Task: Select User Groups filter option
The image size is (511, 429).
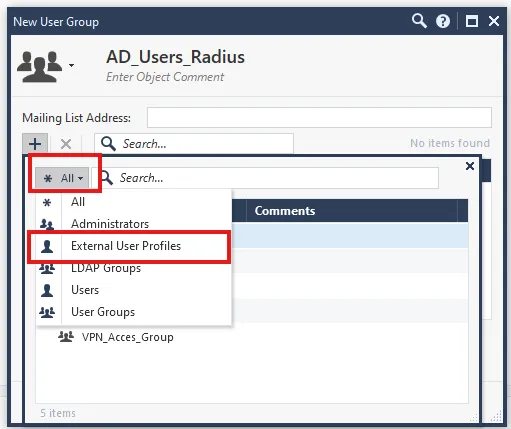Action: click(x=133, y=312)
